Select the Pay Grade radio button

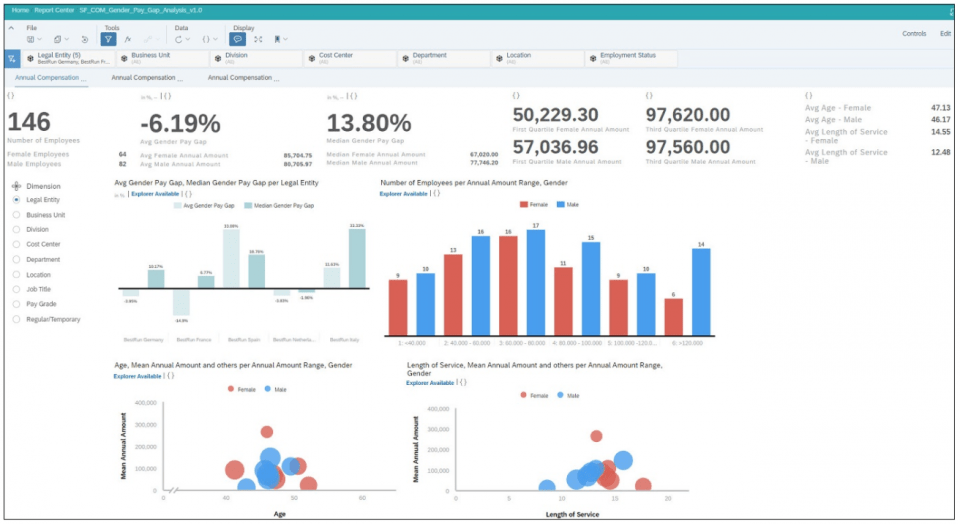[17, 304]
